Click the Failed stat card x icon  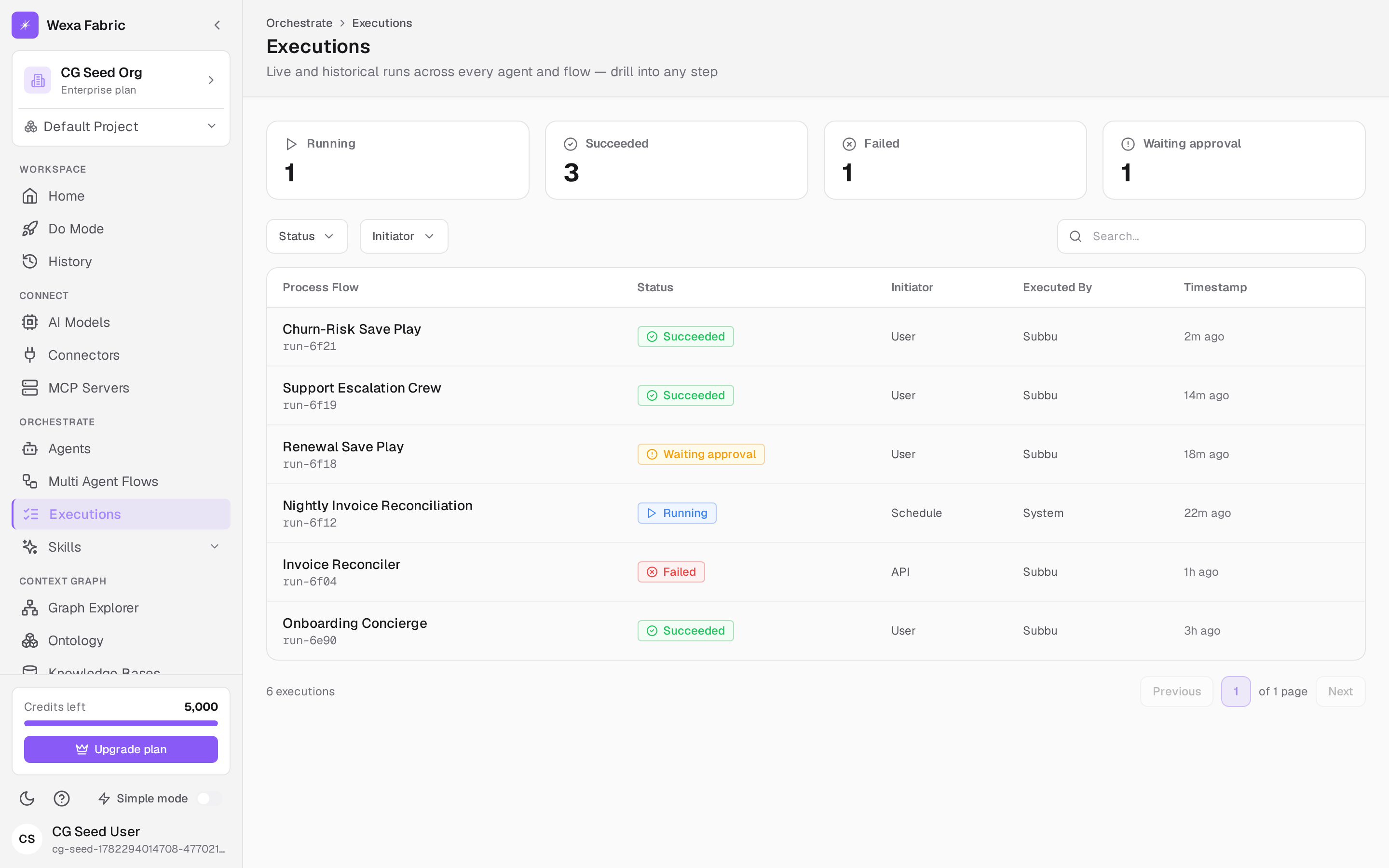(x=849, y=144)
